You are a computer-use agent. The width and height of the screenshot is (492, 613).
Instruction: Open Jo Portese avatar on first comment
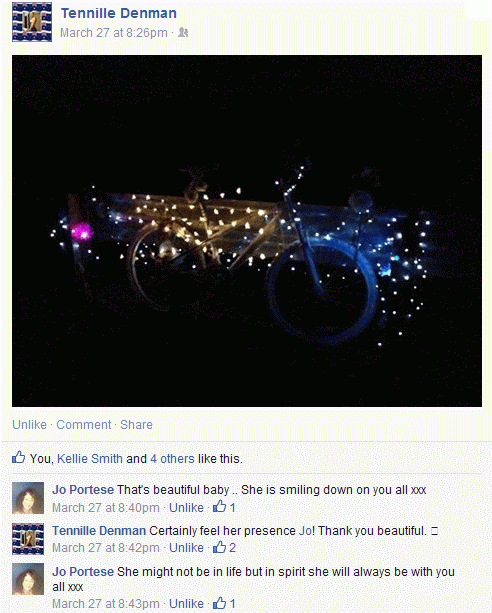pos(28,498)
